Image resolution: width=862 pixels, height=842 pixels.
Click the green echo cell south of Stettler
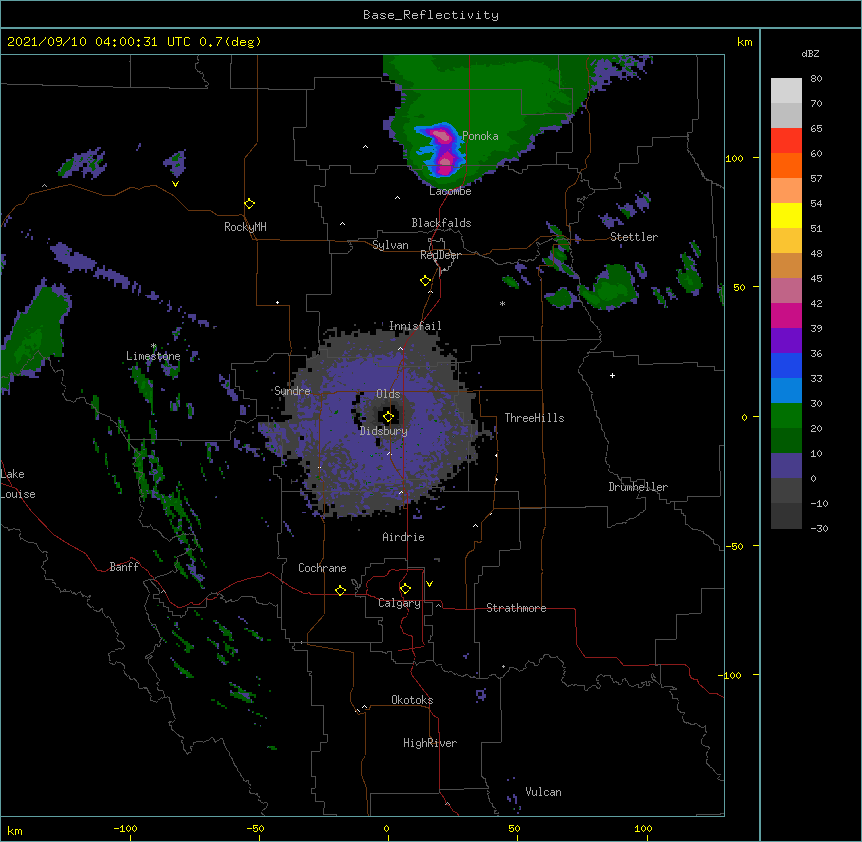tap(610, 287)
